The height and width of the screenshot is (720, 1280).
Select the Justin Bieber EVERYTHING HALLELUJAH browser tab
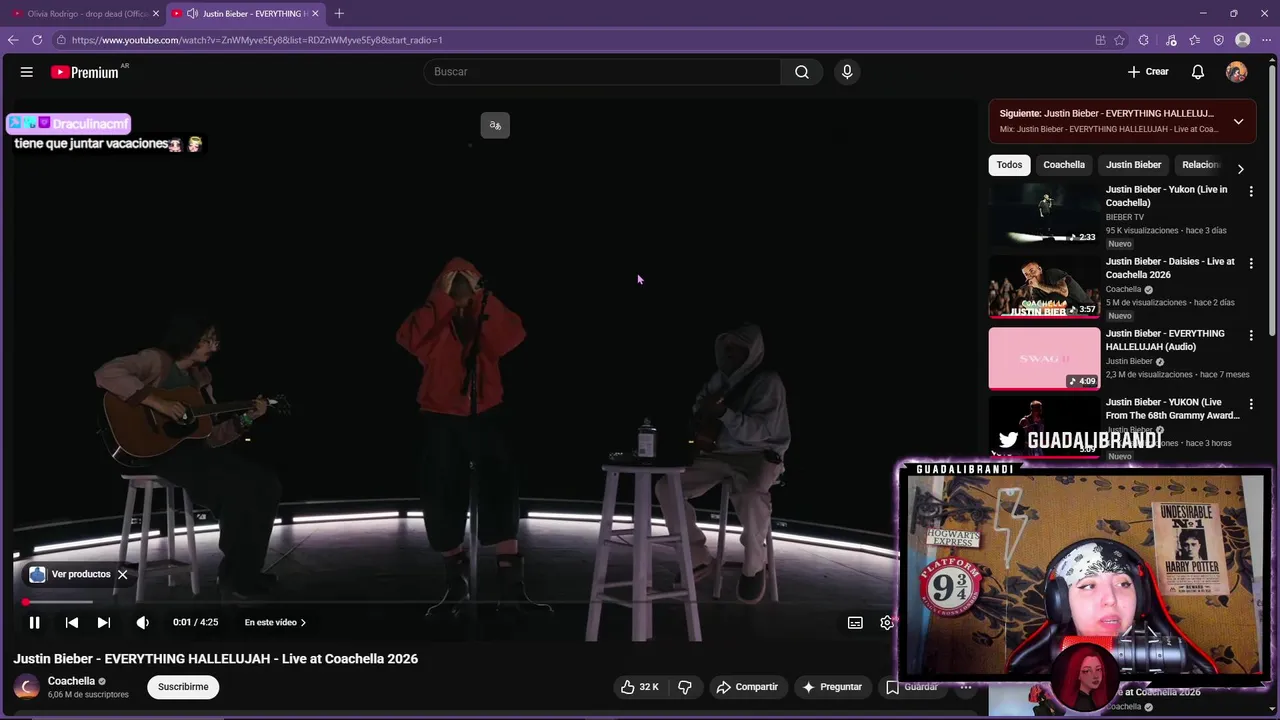click(246, 13)
